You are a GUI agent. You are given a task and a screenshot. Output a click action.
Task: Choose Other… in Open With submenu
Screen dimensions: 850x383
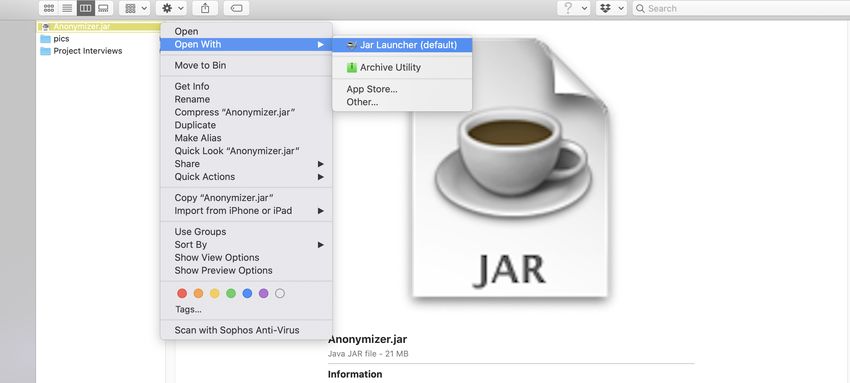tap(402, 102)
